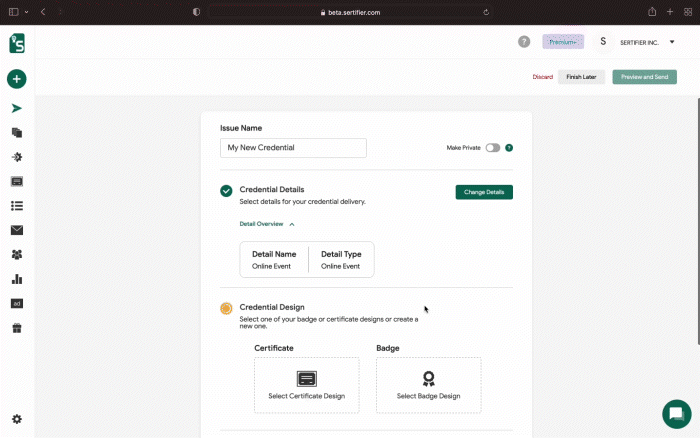Open the bar chart analytics icon in sidebar
Image resolution: width=700 pixels, height=438 pixels.
[17, 279]
